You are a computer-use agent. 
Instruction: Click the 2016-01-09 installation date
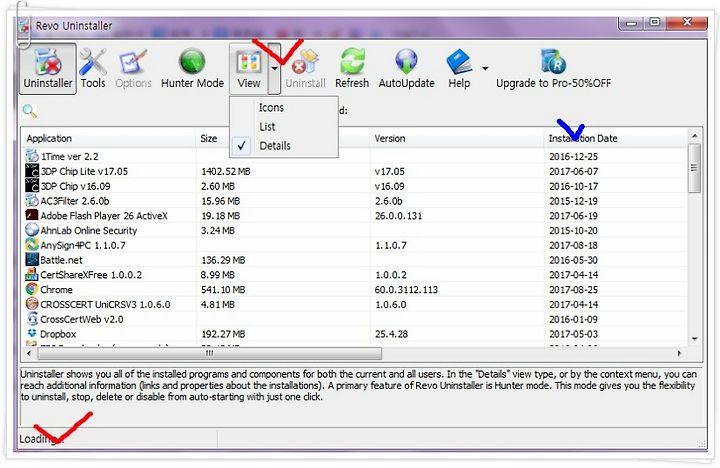click(x=573, y=319)
